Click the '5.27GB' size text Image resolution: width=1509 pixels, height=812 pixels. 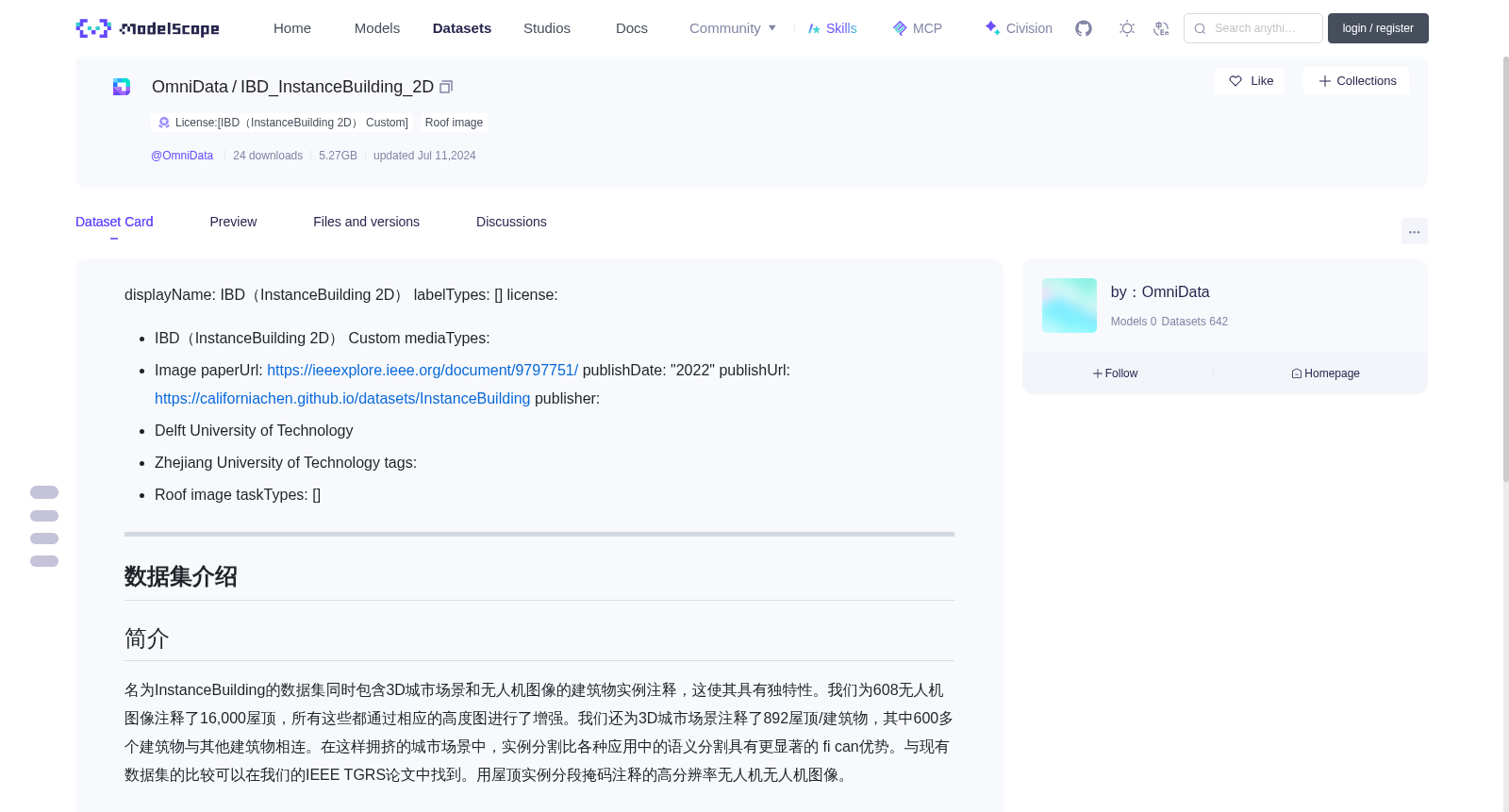tap(338, 156)
